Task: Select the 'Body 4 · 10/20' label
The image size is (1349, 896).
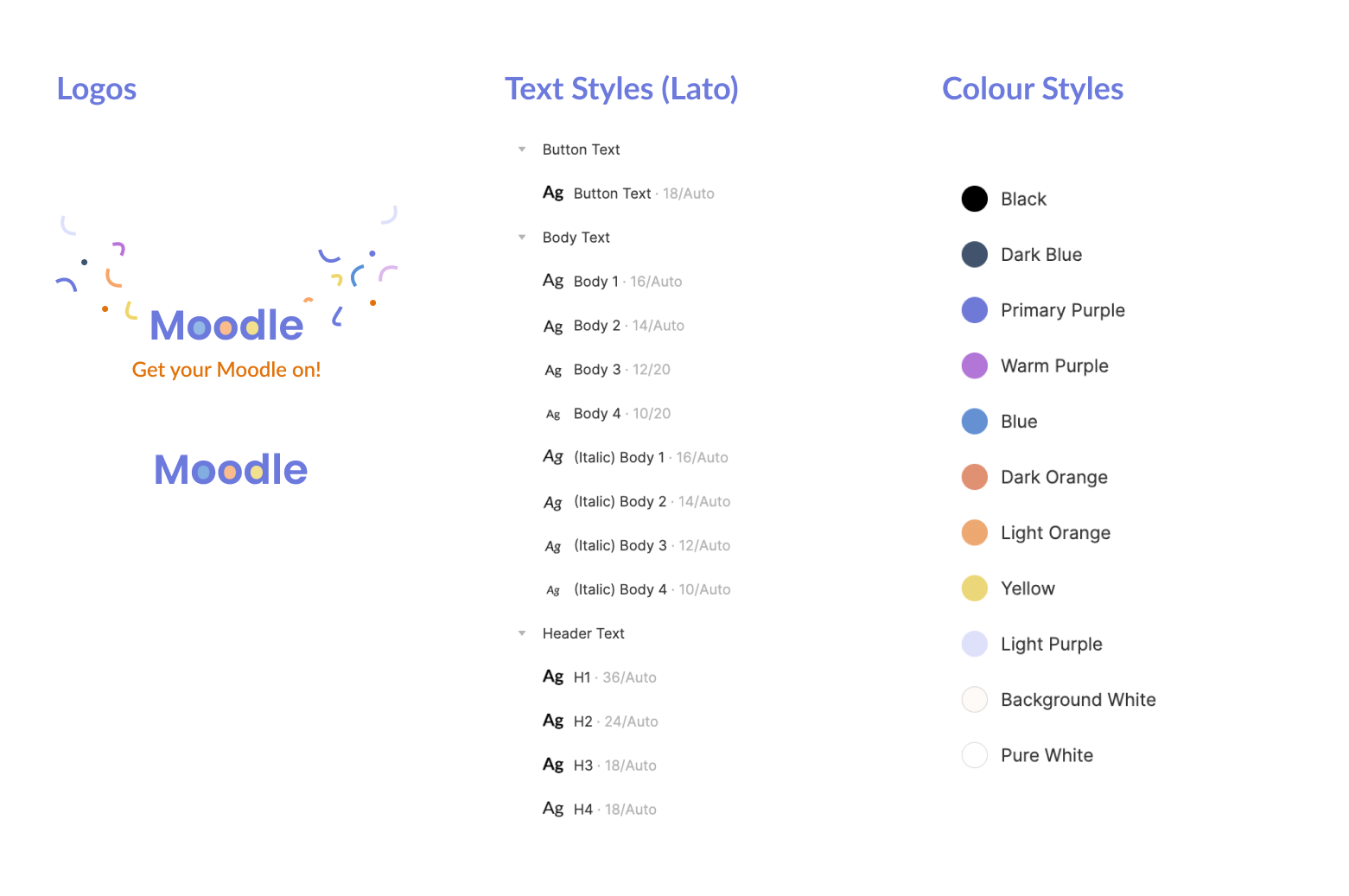Action: [622, 414]
